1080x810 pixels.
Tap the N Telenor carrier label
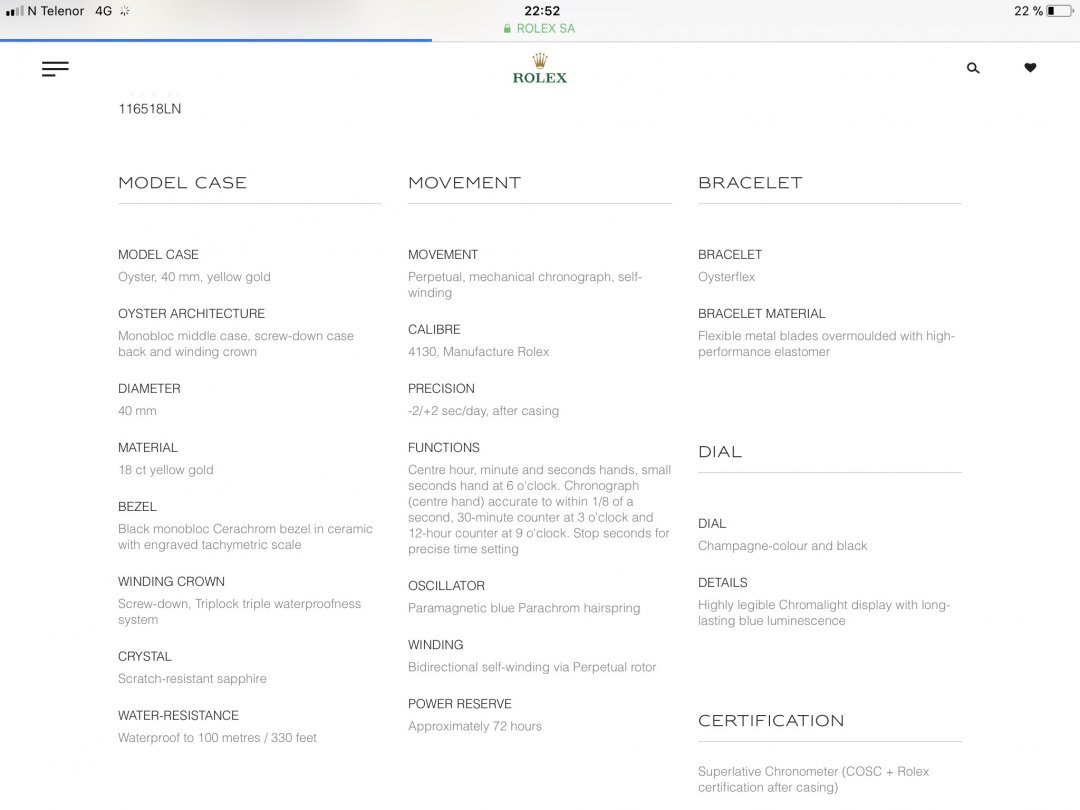[x=56, y=11]
